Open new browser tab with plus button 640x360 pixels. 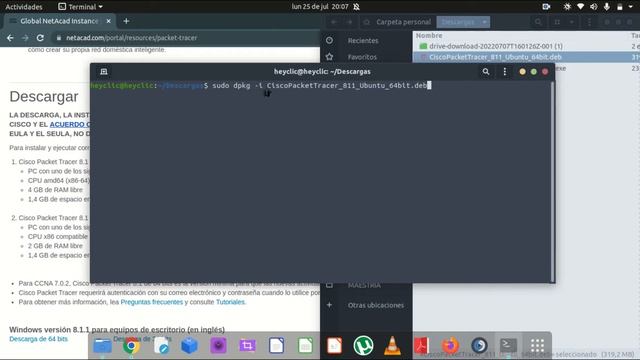click(x=126, y=21)
